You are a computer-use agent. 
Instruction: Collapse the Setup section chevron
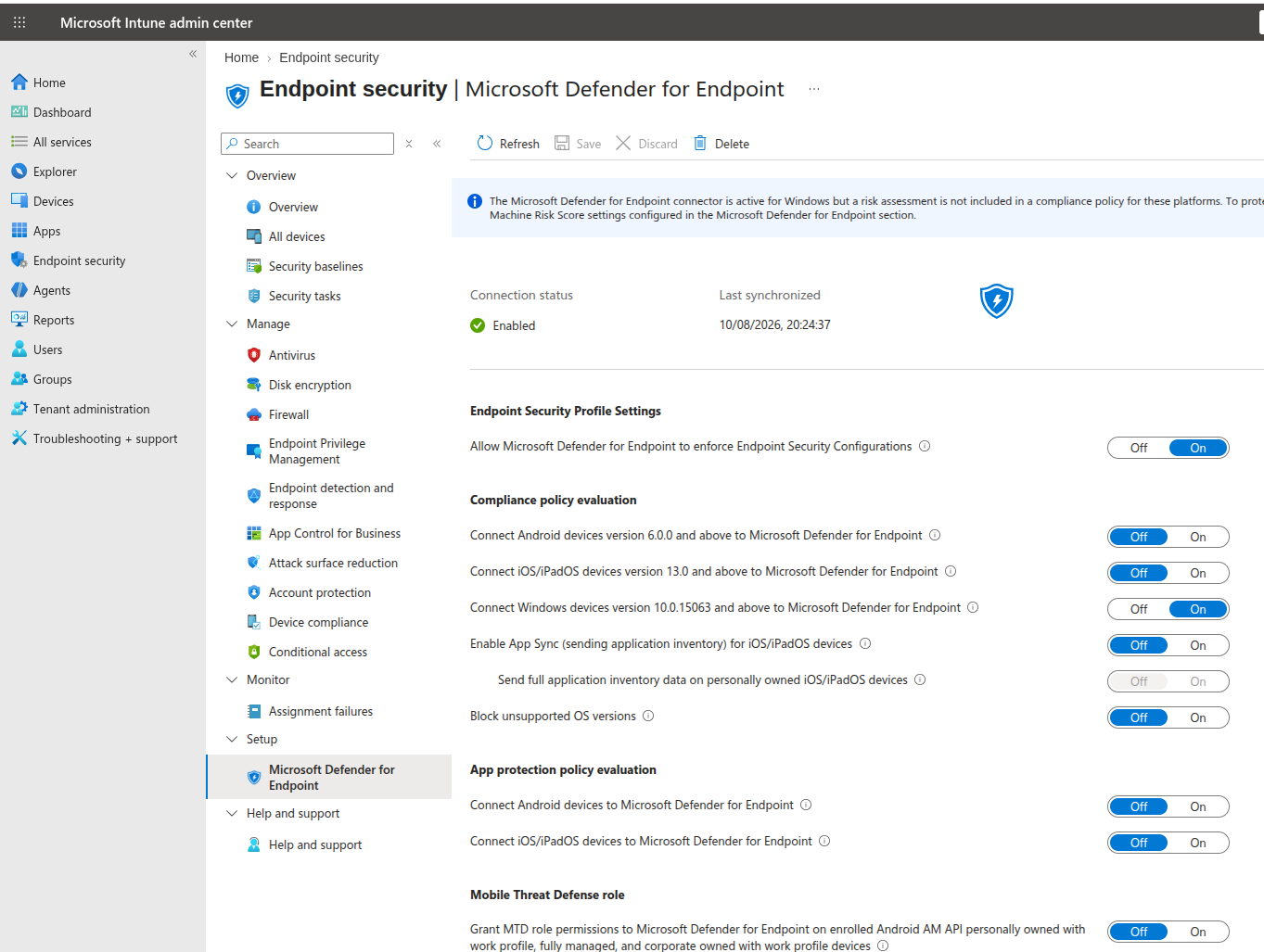pos(232,739)
